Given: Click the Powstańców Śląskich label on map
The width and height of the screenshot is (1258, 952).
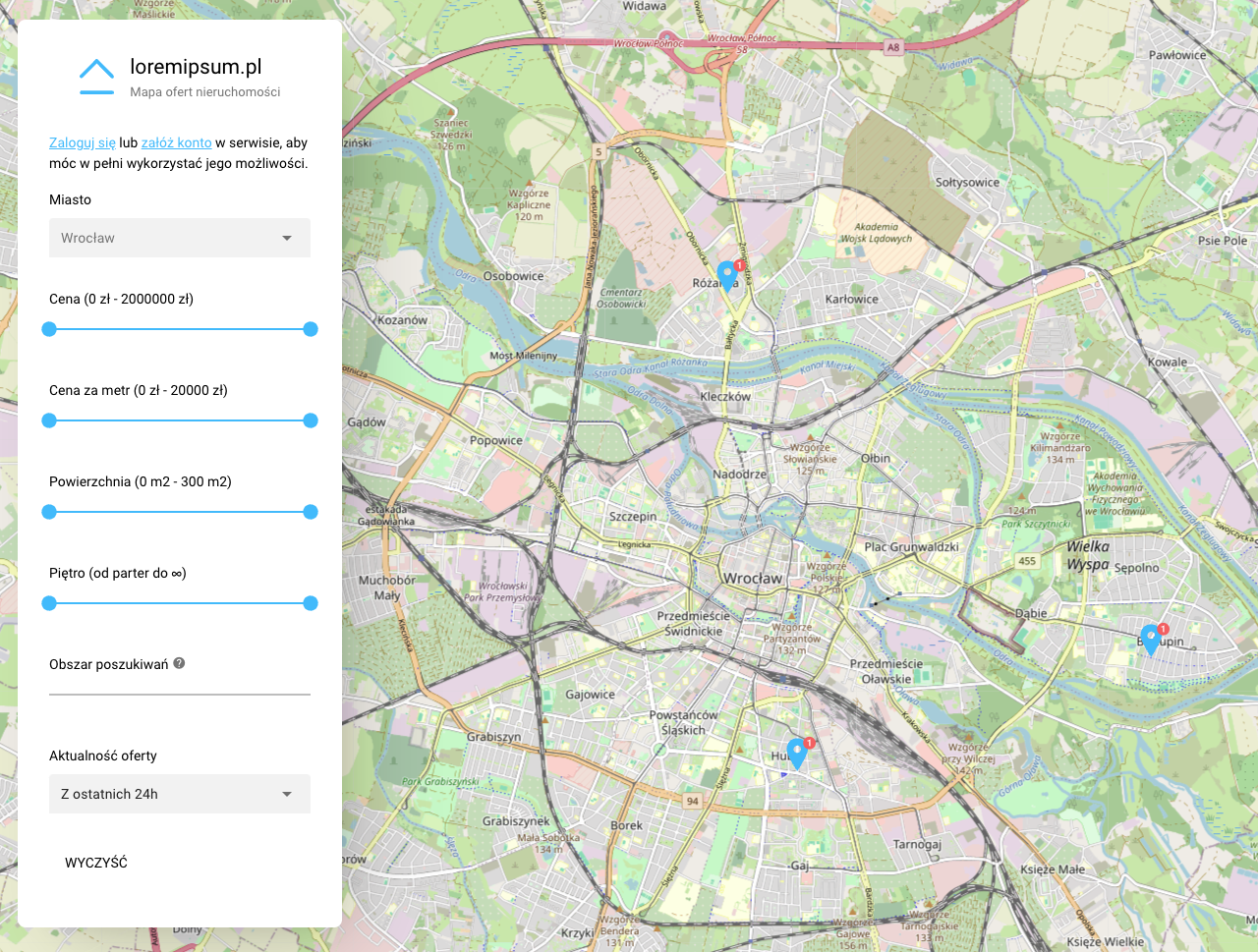Looking at the screenshot, I should pyautogui.click(x=683, y=722).
